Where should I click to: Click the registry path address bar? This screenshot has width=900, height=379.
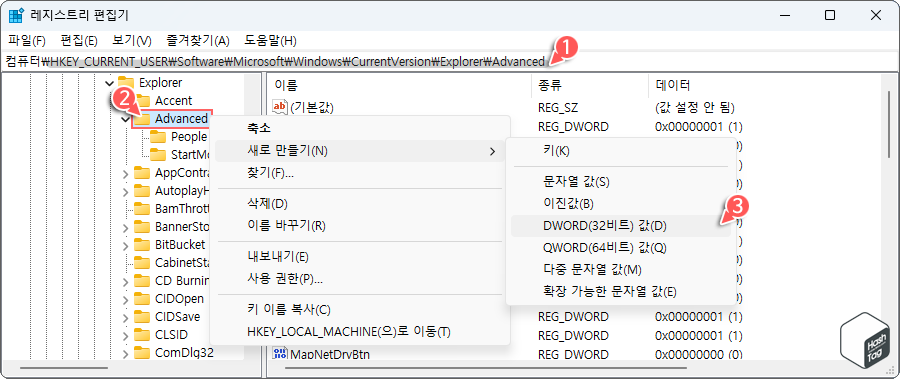pos(449,61)
